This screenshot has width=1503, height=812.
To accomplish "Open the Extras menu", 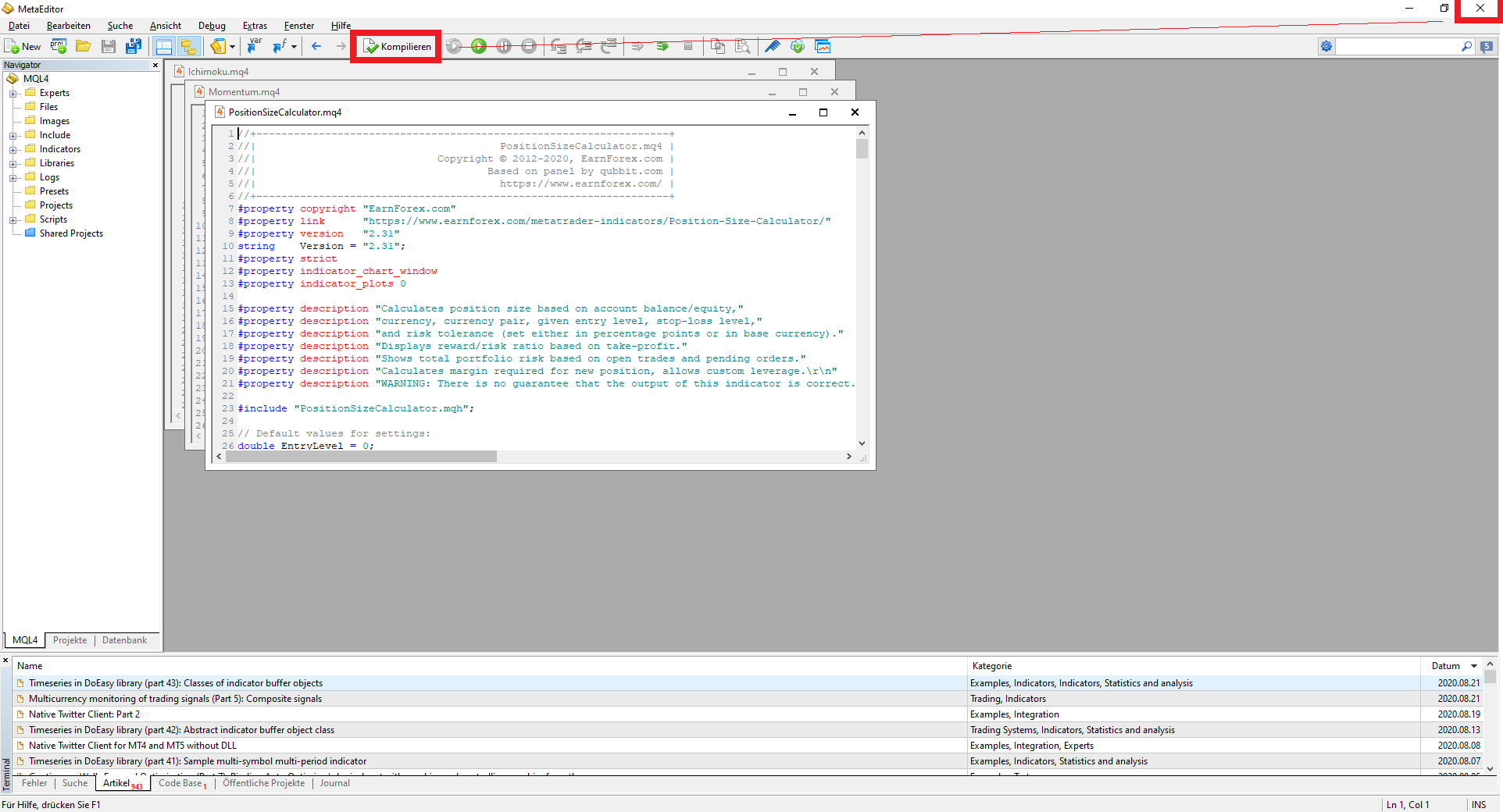I will [x=255, y=26].
